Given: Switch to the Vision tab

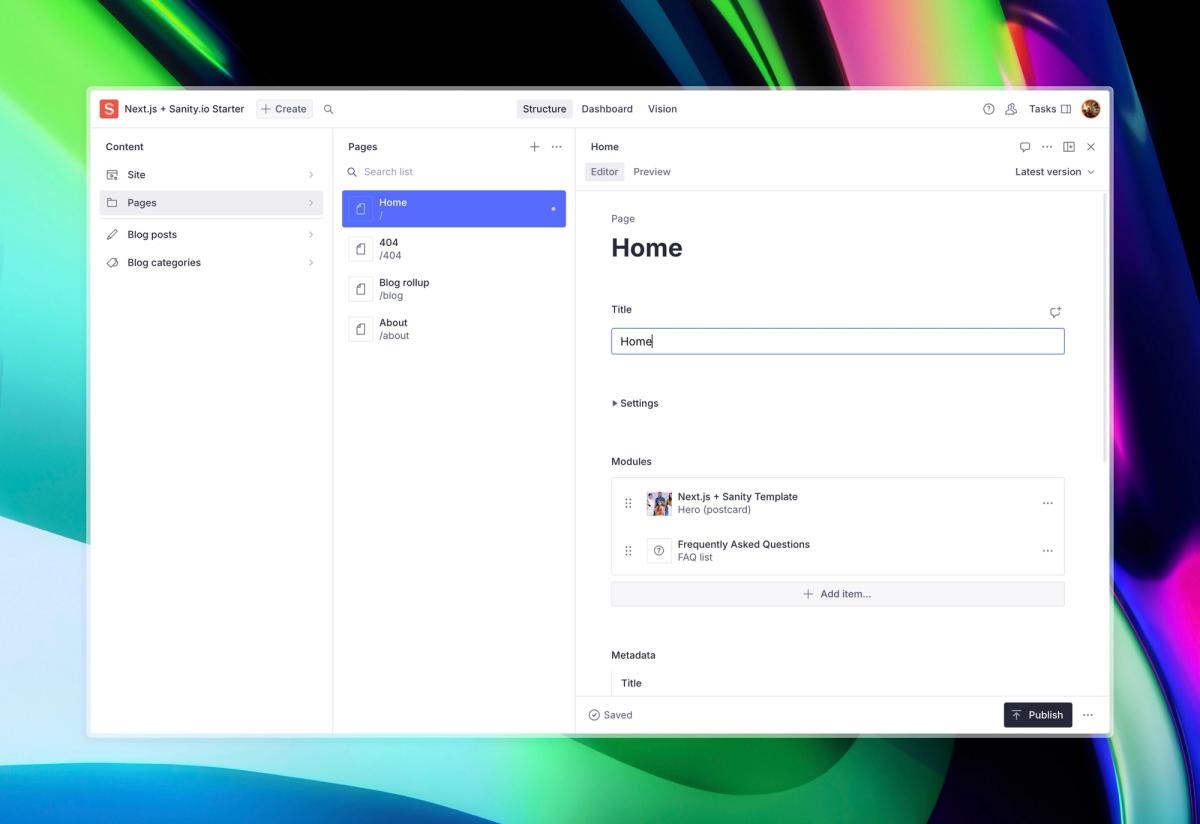Looking at the screenshot, I should coord(662,109).
